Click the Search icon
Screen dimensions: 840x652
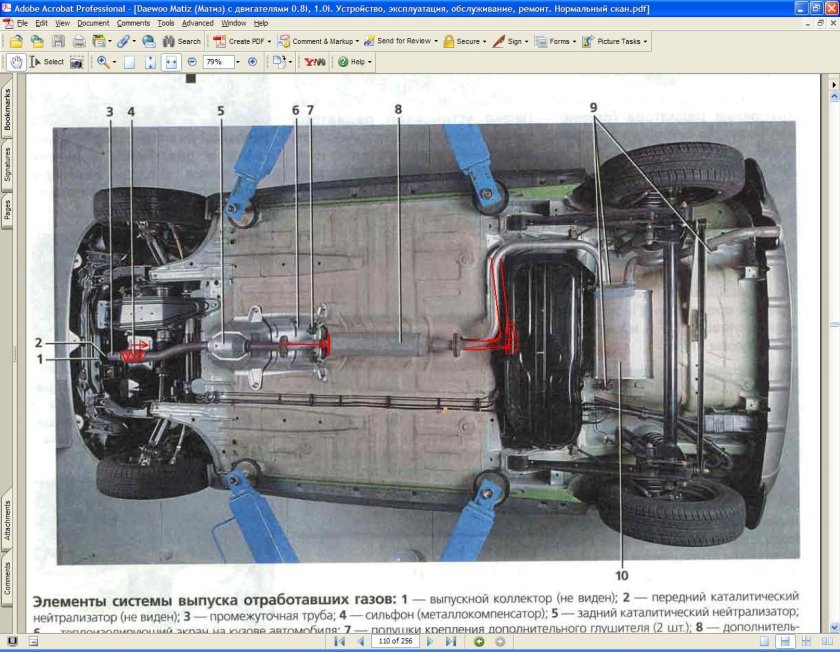[x=168, y=43]
